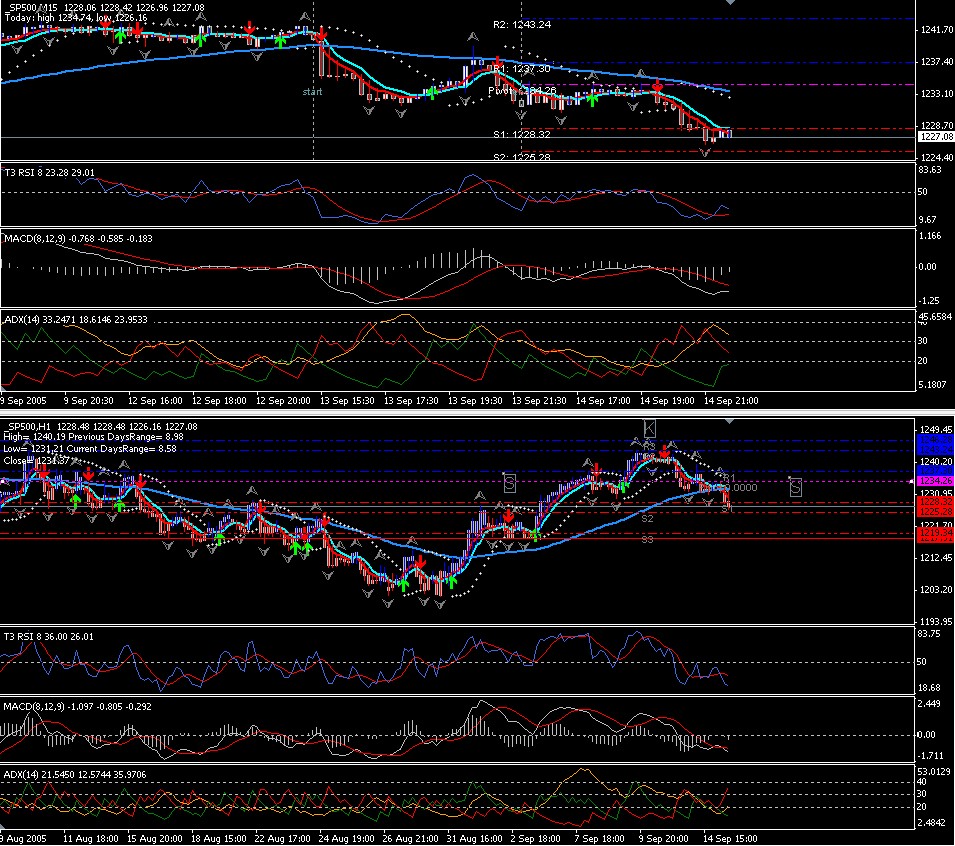Viewport: 955px width, 846px height.
Task: Click the MACD(8,12,9) -1.097 indicator label
Action: (x=77, y=707)
